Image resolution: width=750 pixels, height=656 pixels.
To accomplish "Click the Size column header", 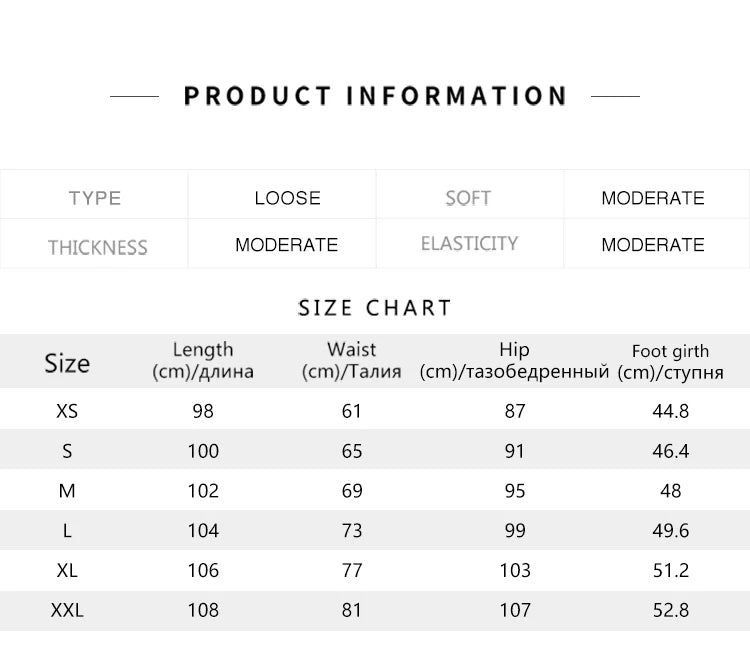I will tap(67, 363).
